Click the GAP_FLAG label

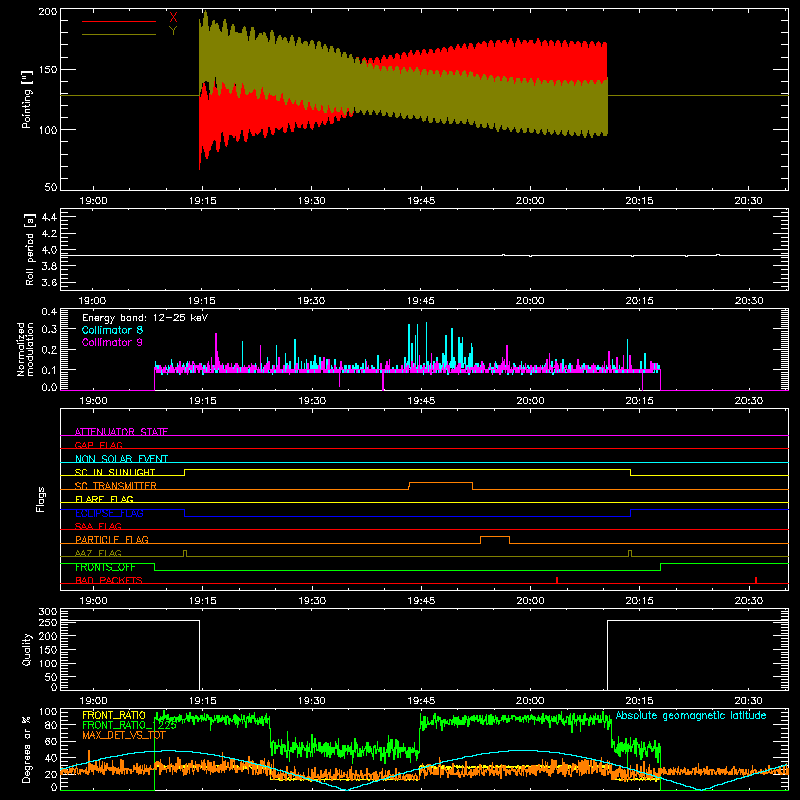pos(98,445)
